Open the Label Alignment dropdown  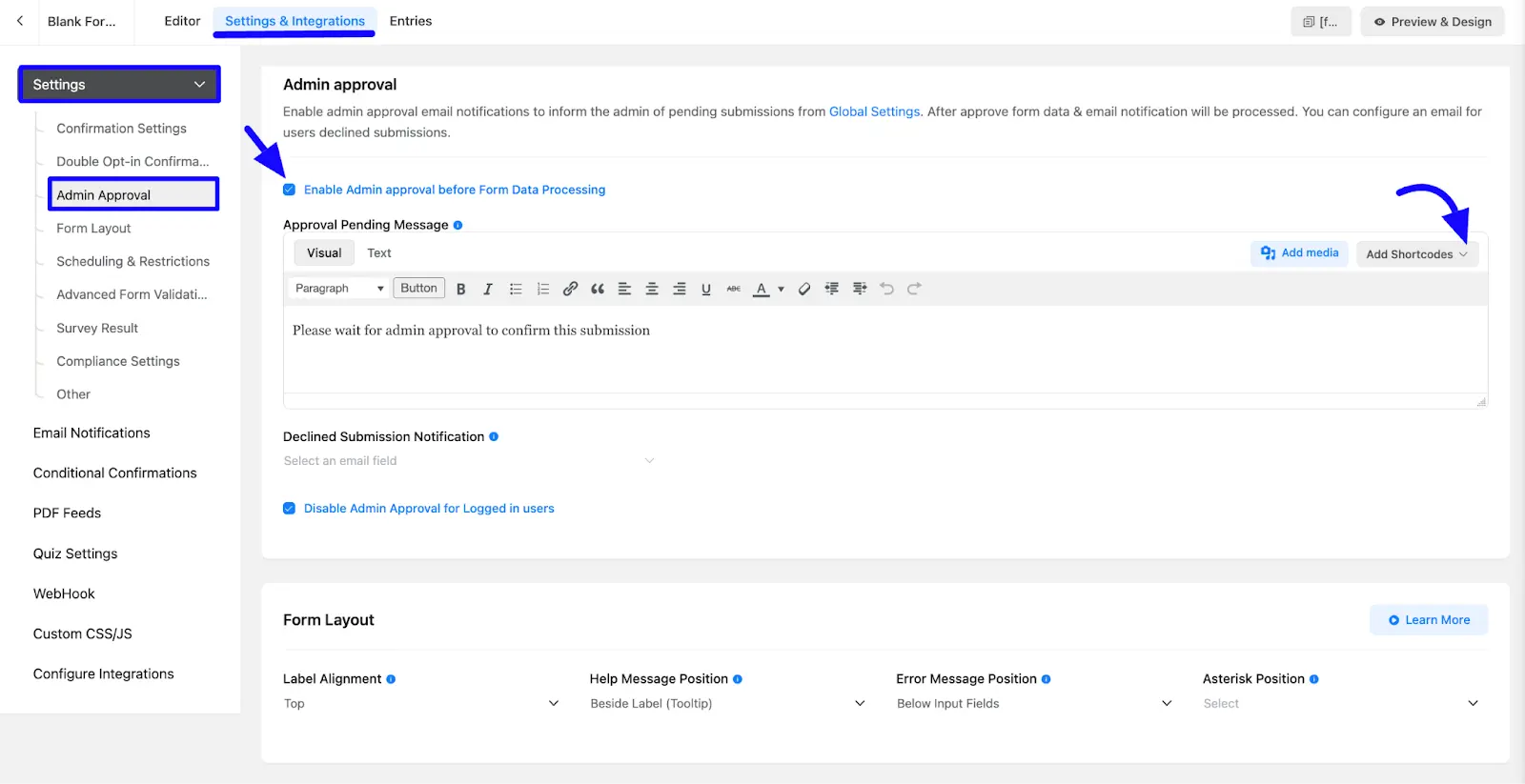click(x=420, y=704)
